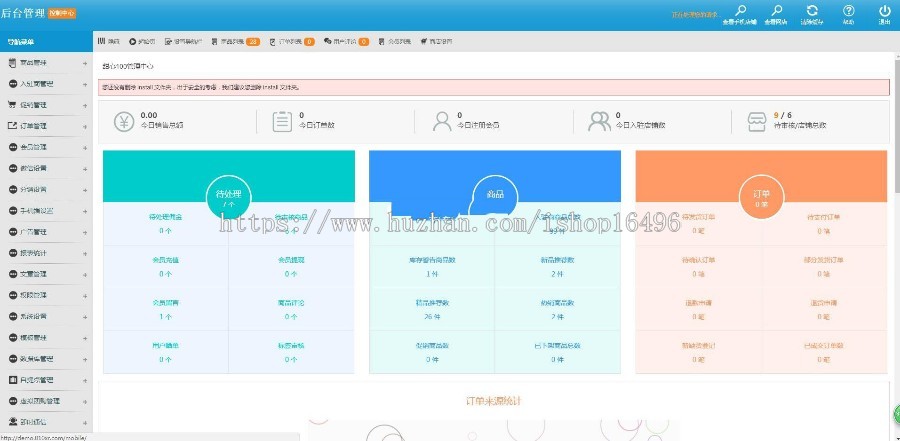The height and width of the screenshot is (441, 900).
Task: Click the 商品管理 clipboard icon in sidebar
Action: coord(12,63)
